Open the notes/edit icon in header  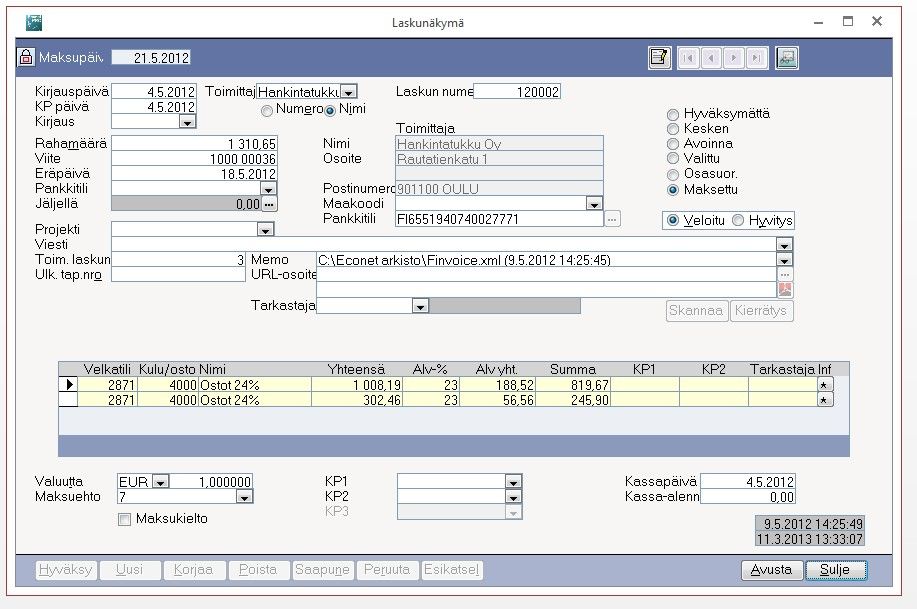pyautogui.click(x=660, y=58)
